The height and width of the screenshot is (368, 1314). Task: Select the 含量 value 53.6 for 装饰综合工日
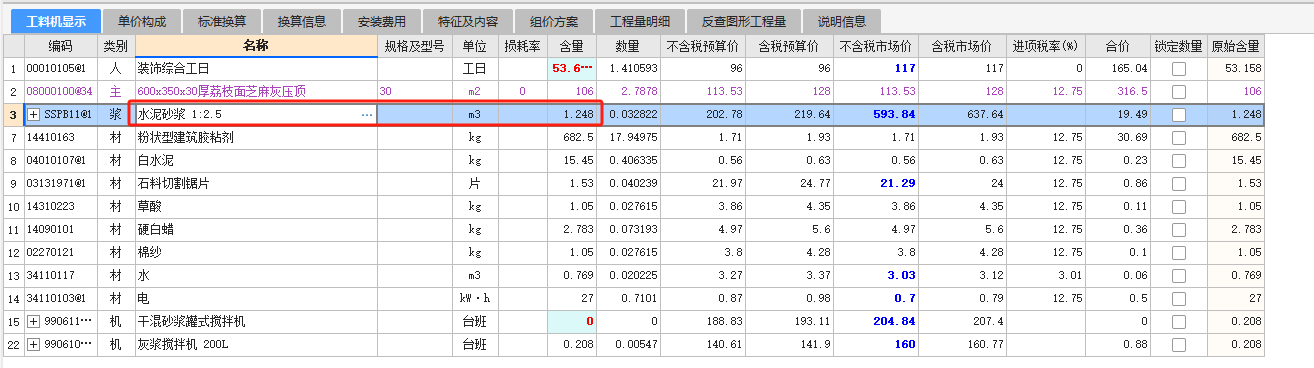pyautogui.click(x=572, y=68)
